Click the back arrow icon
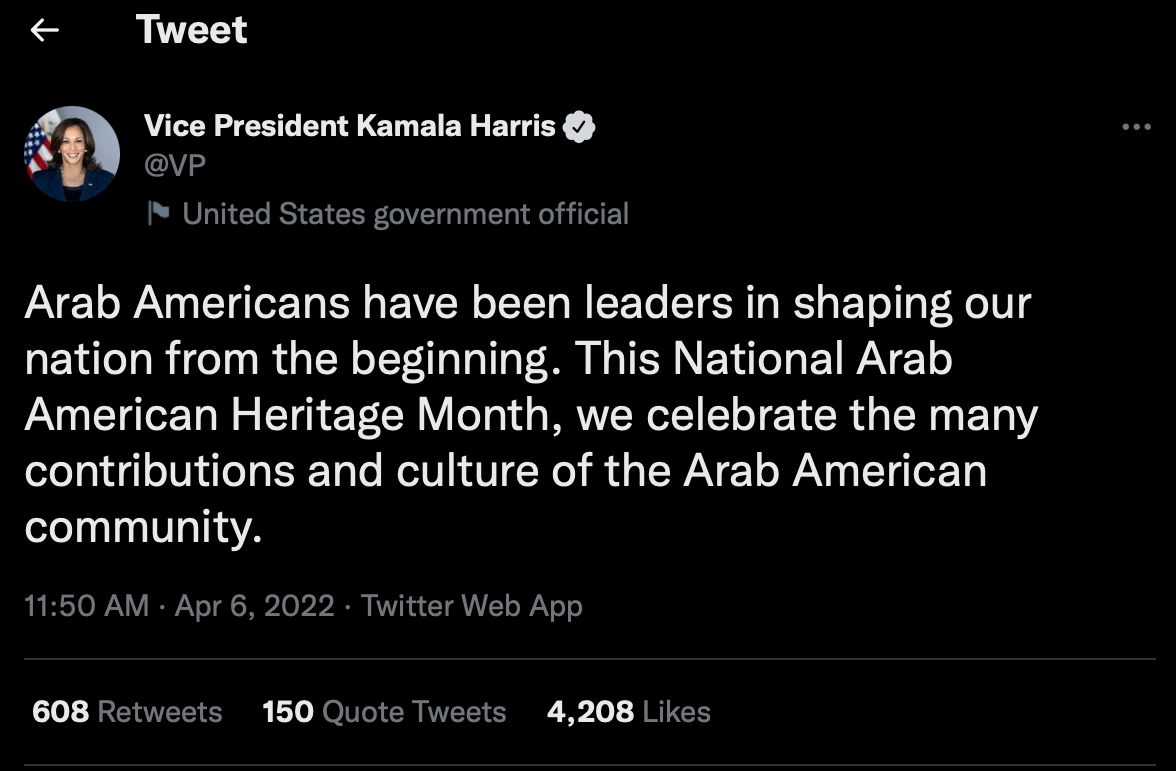Image resolution: width=1176 pixels, height=771 pixels. tap(45, 31)
